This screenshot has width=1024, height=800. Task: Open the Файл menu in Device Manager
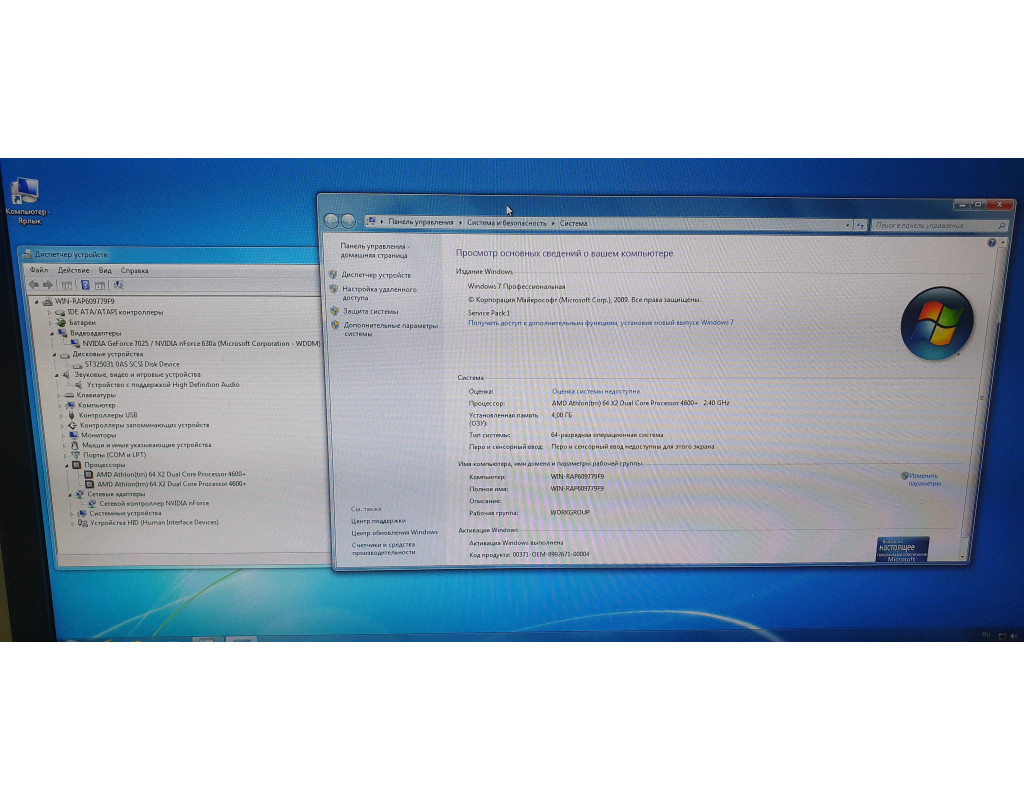[x=39, y=270]
